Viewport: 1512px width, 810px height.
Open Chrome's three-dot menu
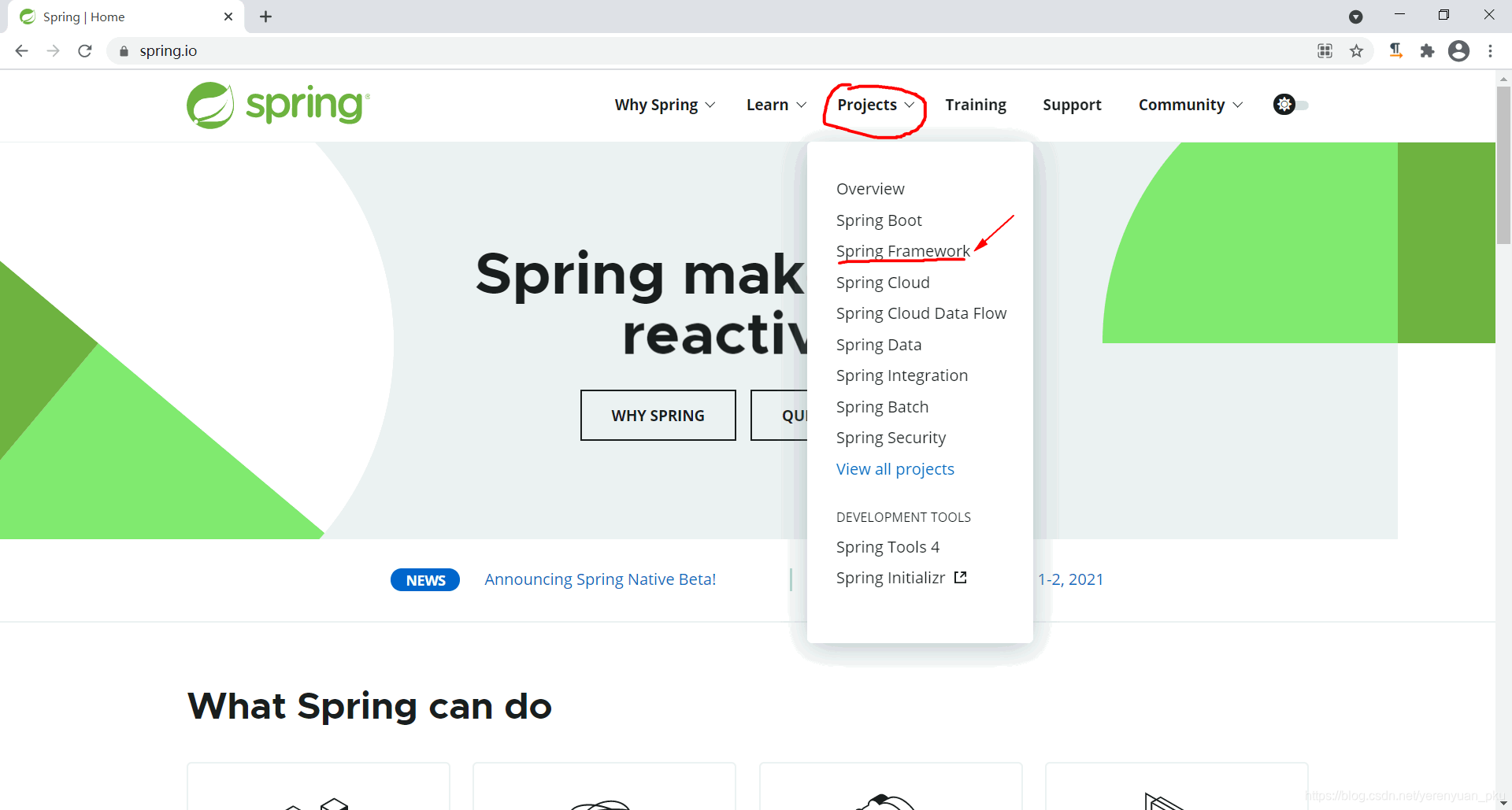[1490, 51]
